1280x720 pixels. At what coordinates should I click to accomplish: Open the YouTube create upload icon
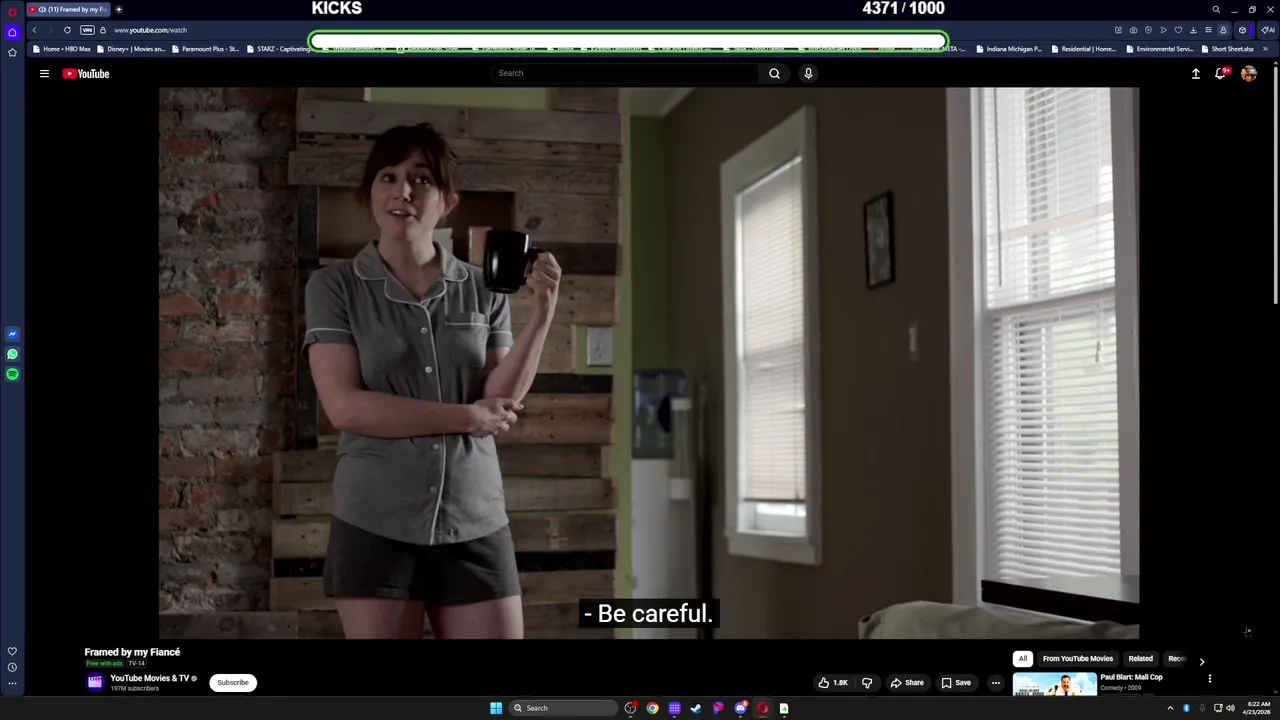coord(1195,73)
